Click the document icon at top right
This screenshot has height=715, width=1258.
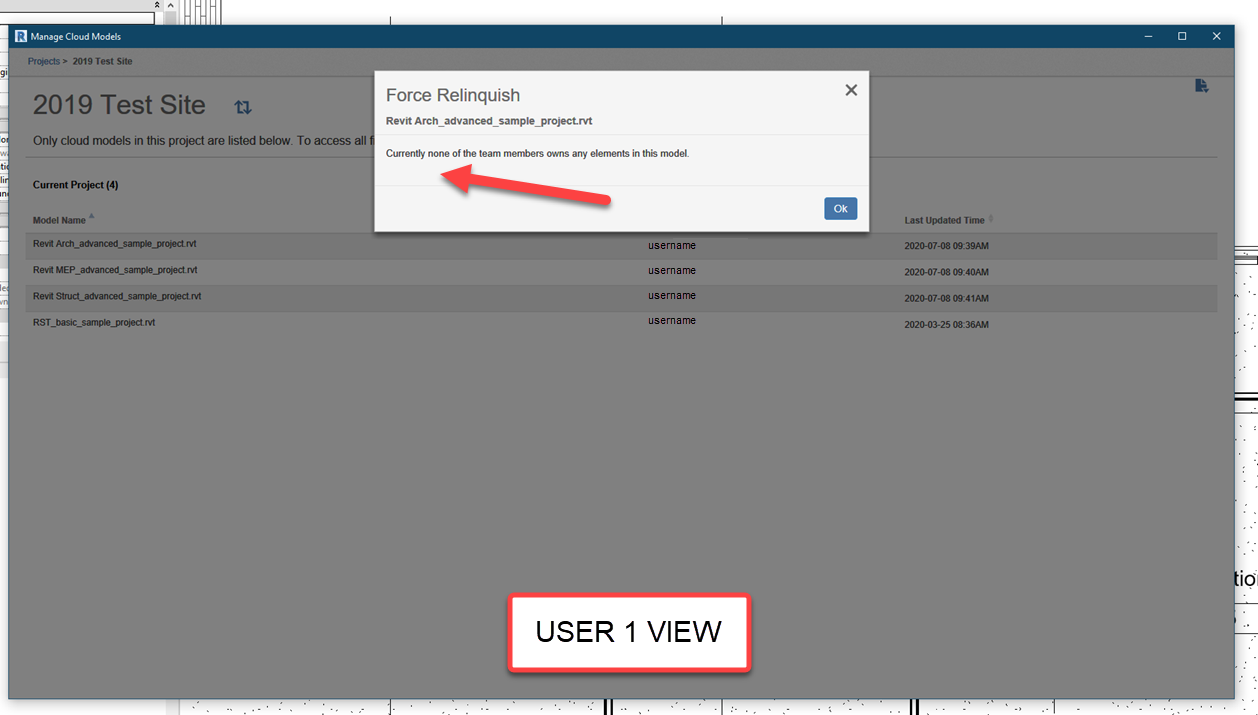[1202, 86]
